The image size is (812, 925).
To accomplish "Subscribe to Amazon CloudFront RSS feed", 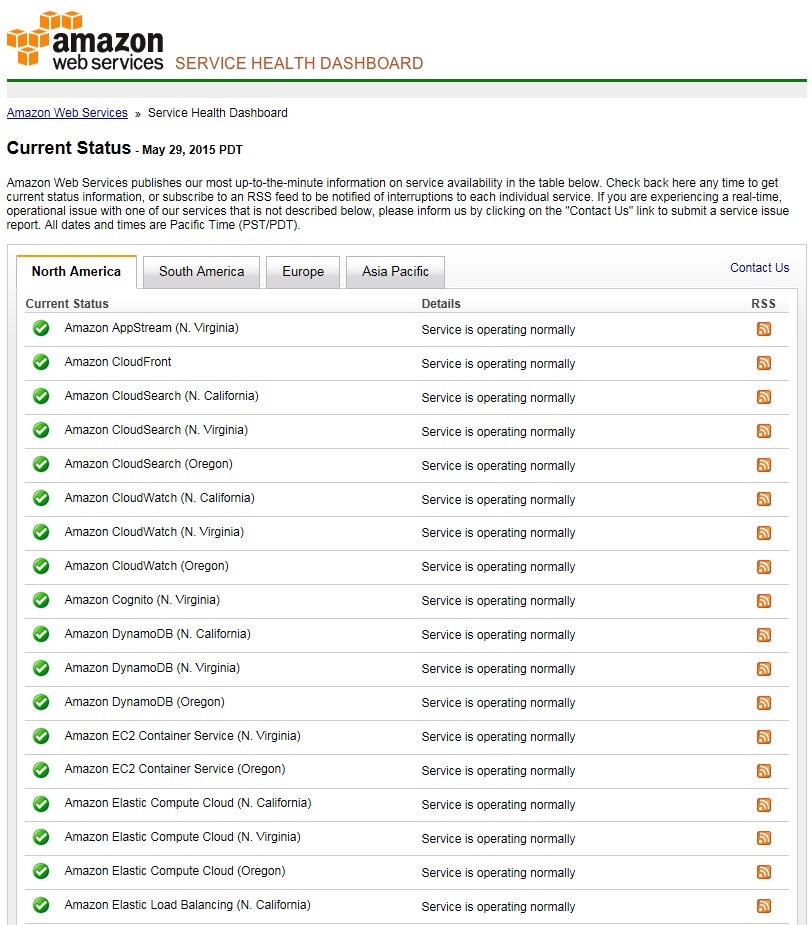I will coord(764,363).
